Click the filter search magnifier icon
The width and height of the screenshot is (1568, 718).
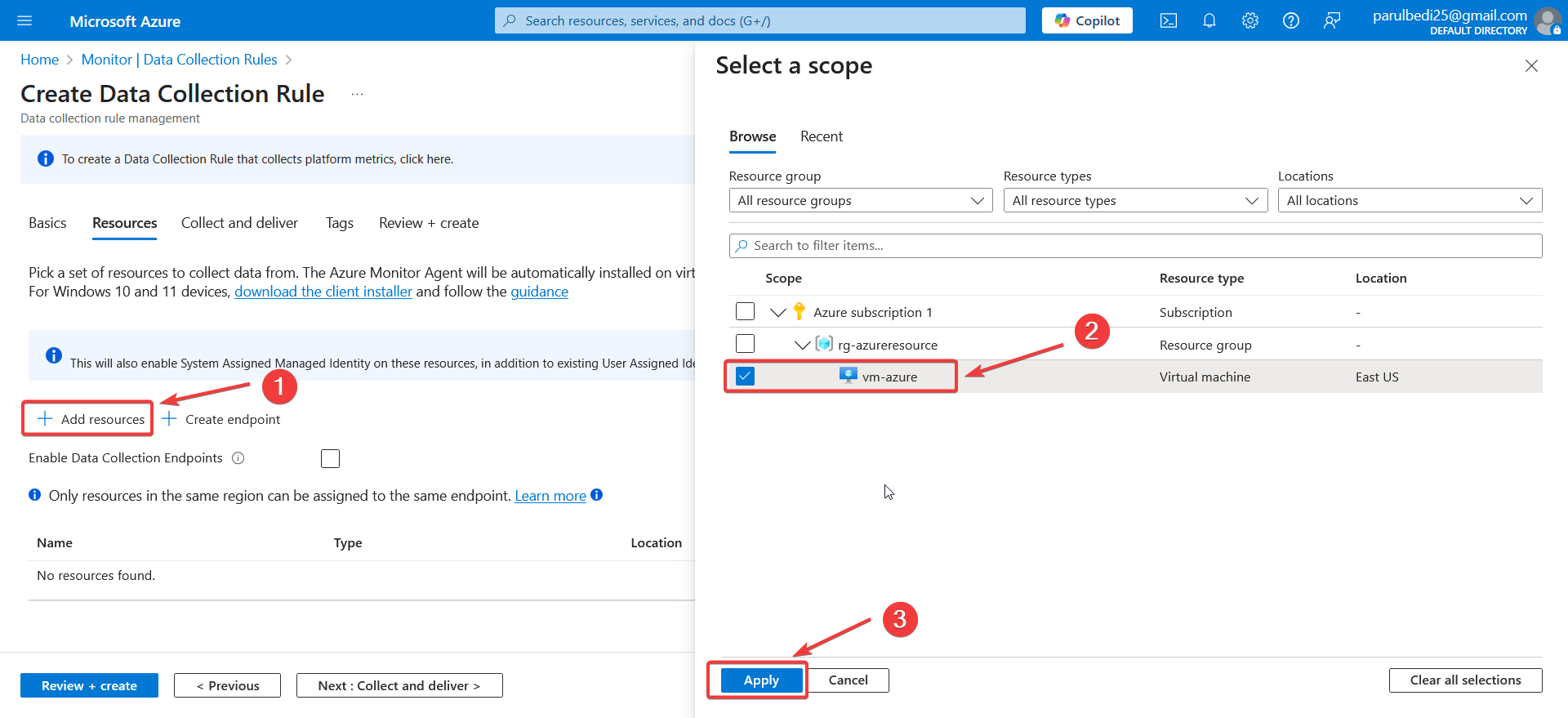pyautogui.click(x=742, y=245)
